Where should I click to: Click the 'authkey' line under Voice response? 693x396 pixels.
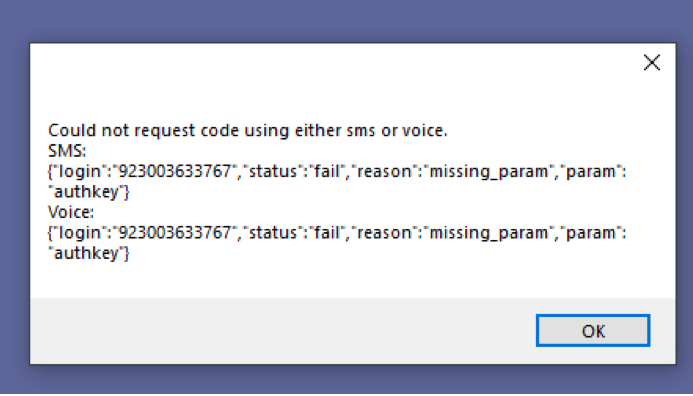click(89, 254)
